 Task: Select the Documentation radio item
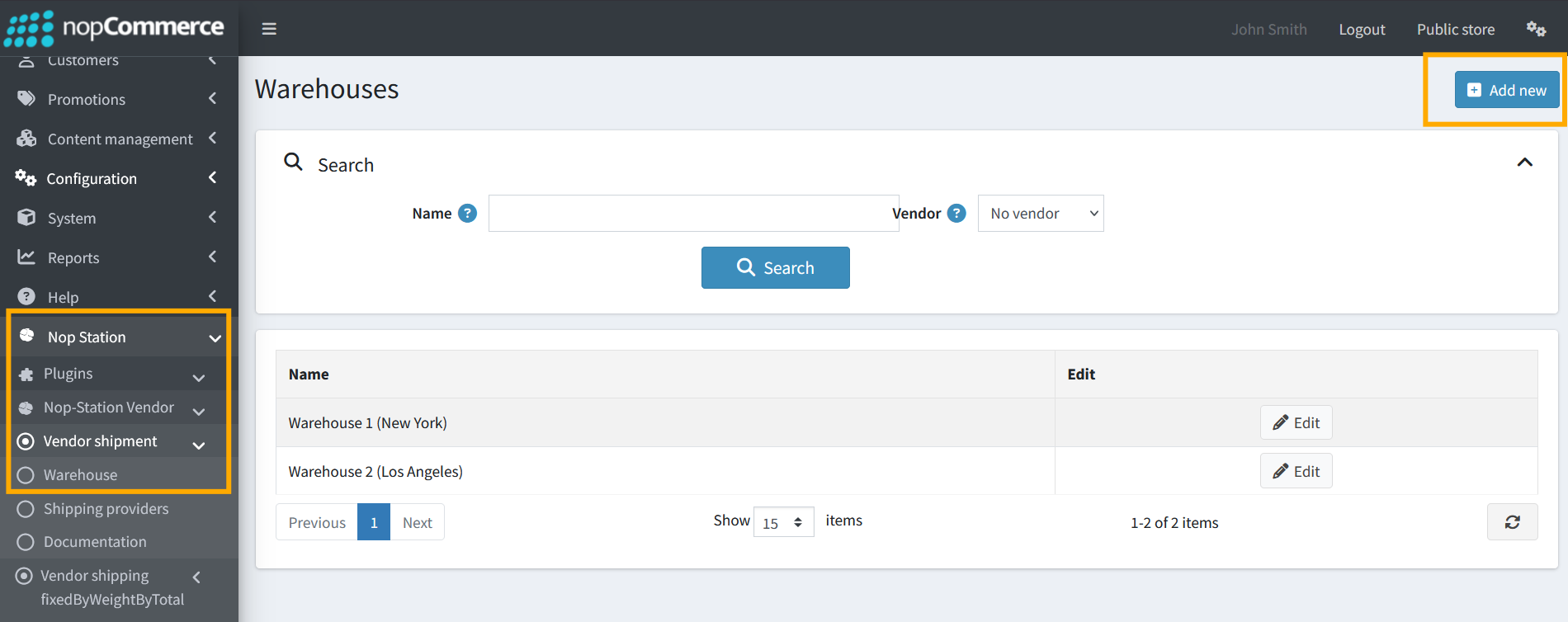click(x=26, y=542)
